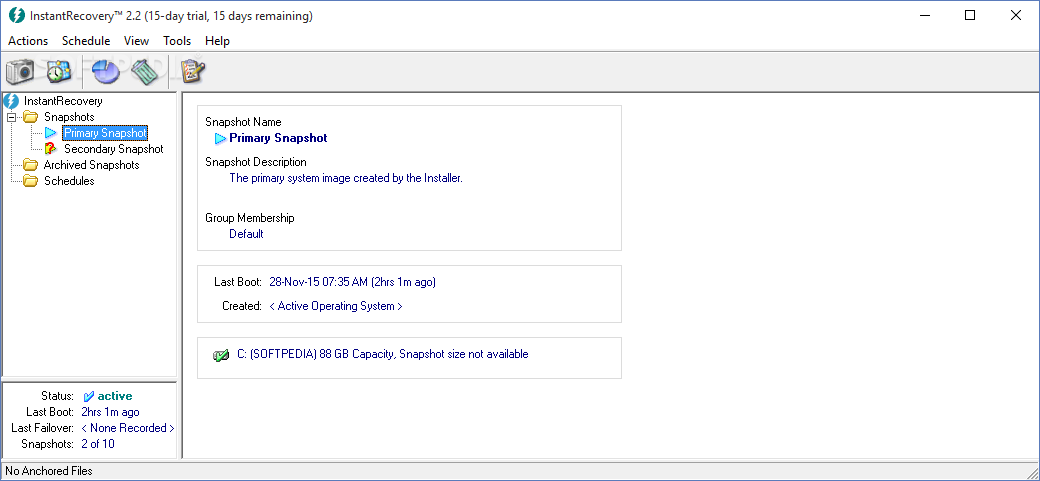Click the < None Recorded > failover value
1040x481 pixels.
(x=128, y=428)
